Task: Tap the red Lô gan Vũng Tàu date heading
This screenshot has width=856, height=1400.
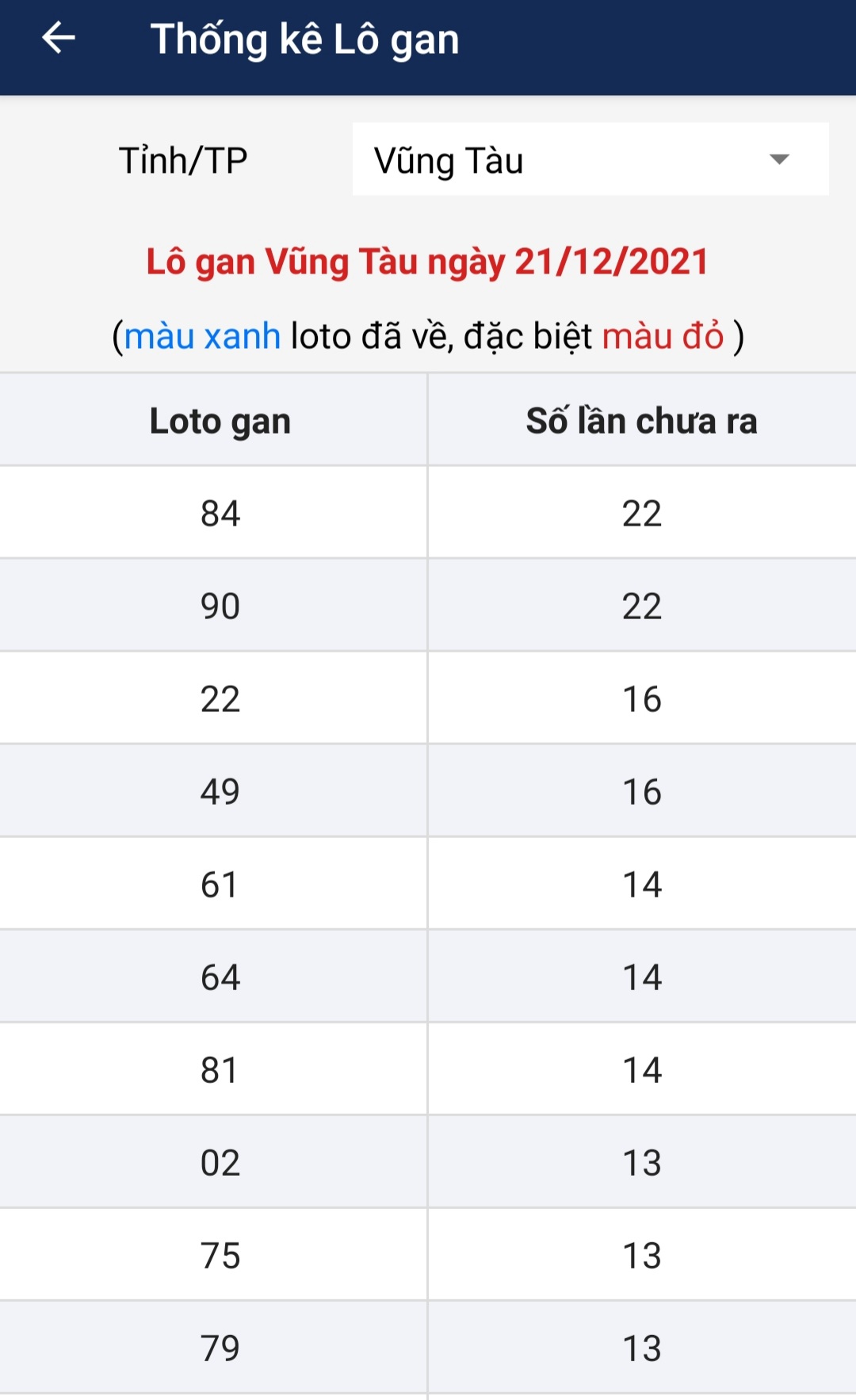Action: (427, 262)
